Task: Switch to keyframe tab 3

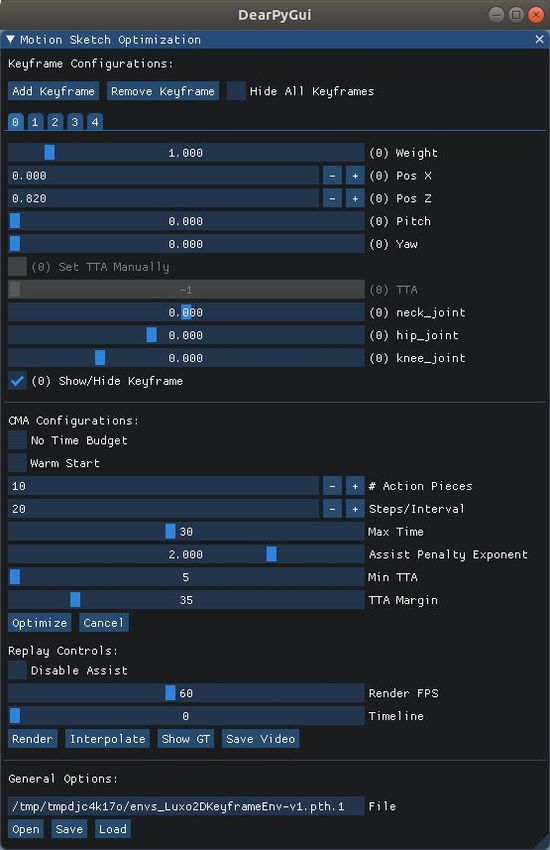Action: [75, 121]
